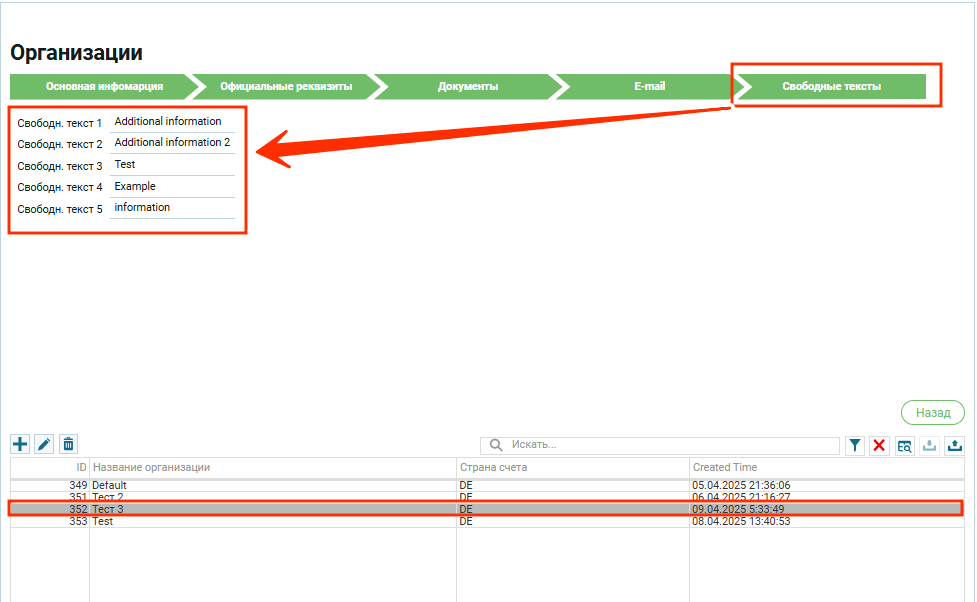Viewport: 977px width, 602px height.
Task: Open the funnel filter icon
Action: (855, 446)
